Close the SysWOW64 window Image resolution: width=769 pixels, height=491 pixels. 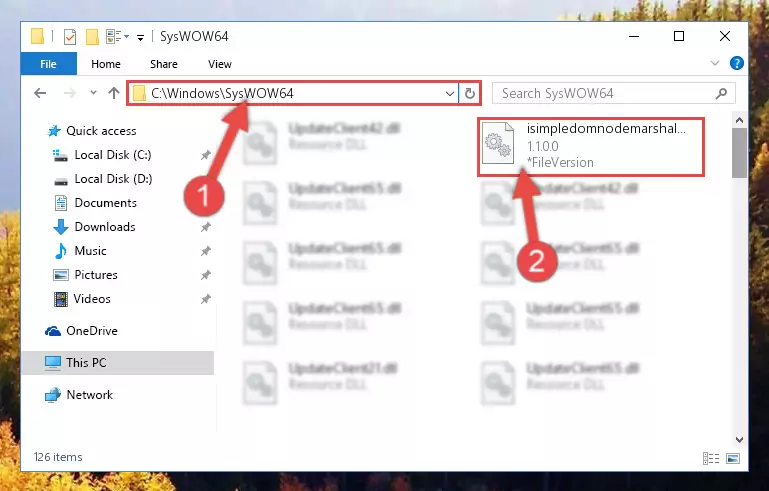(724, 36)
